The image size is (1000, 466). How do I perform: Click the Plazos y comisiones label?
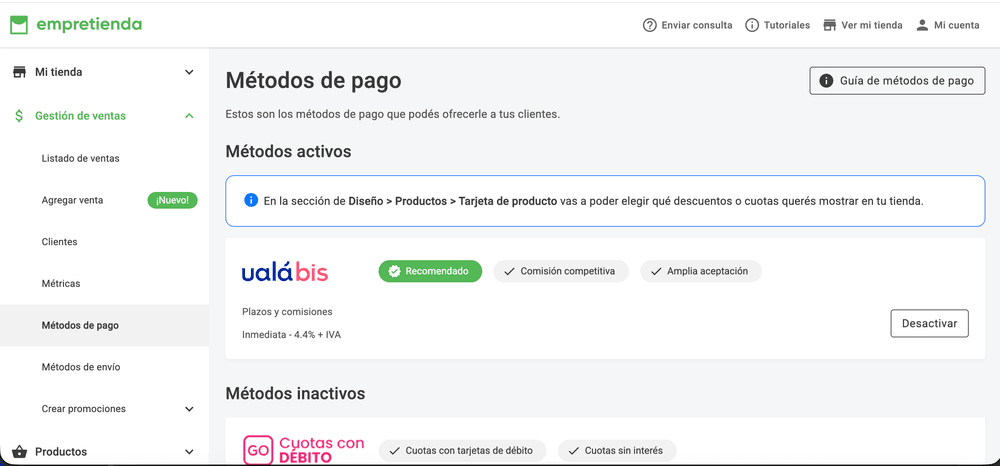287,312
